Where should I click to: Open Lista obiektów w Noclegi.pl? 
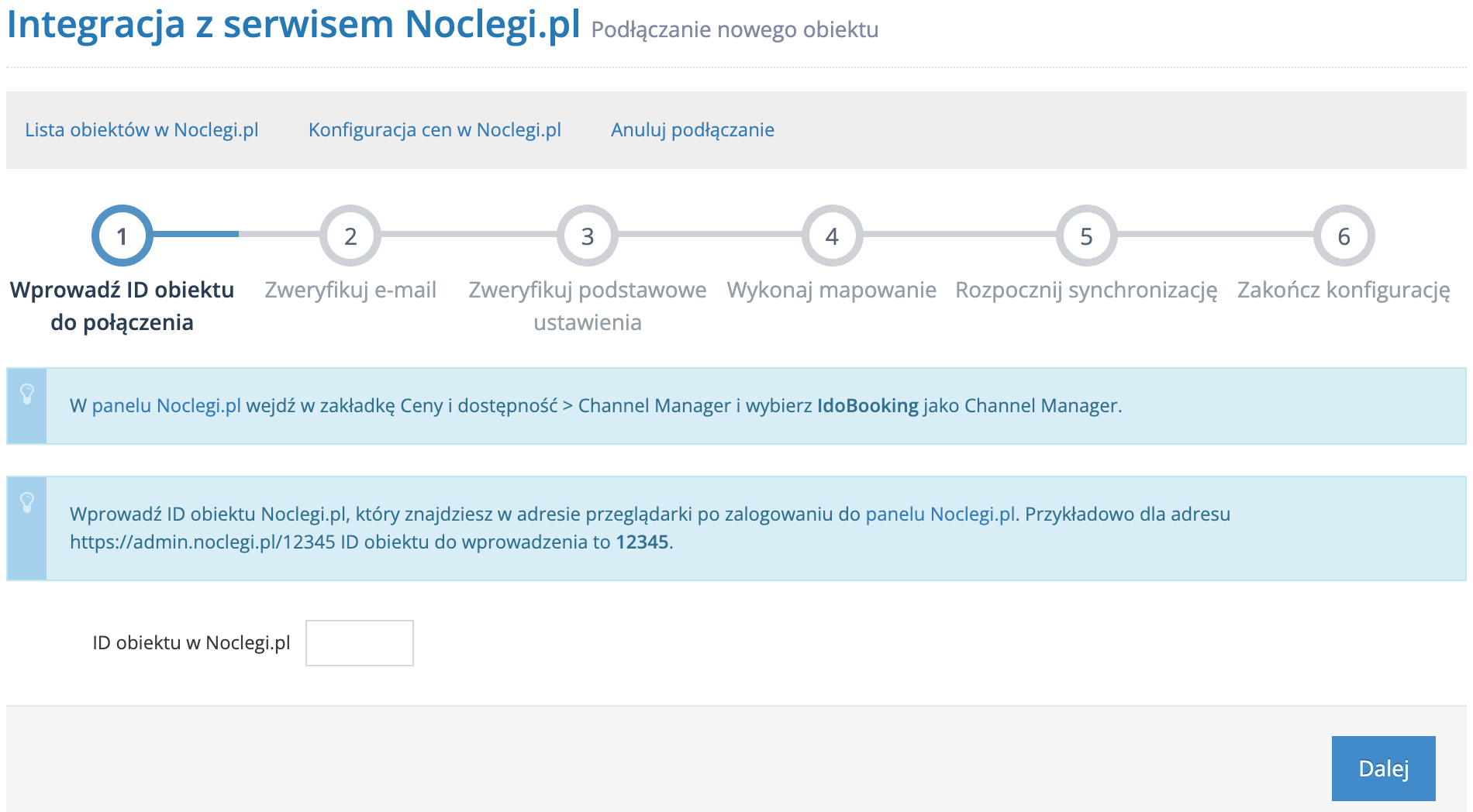point(143,129)
